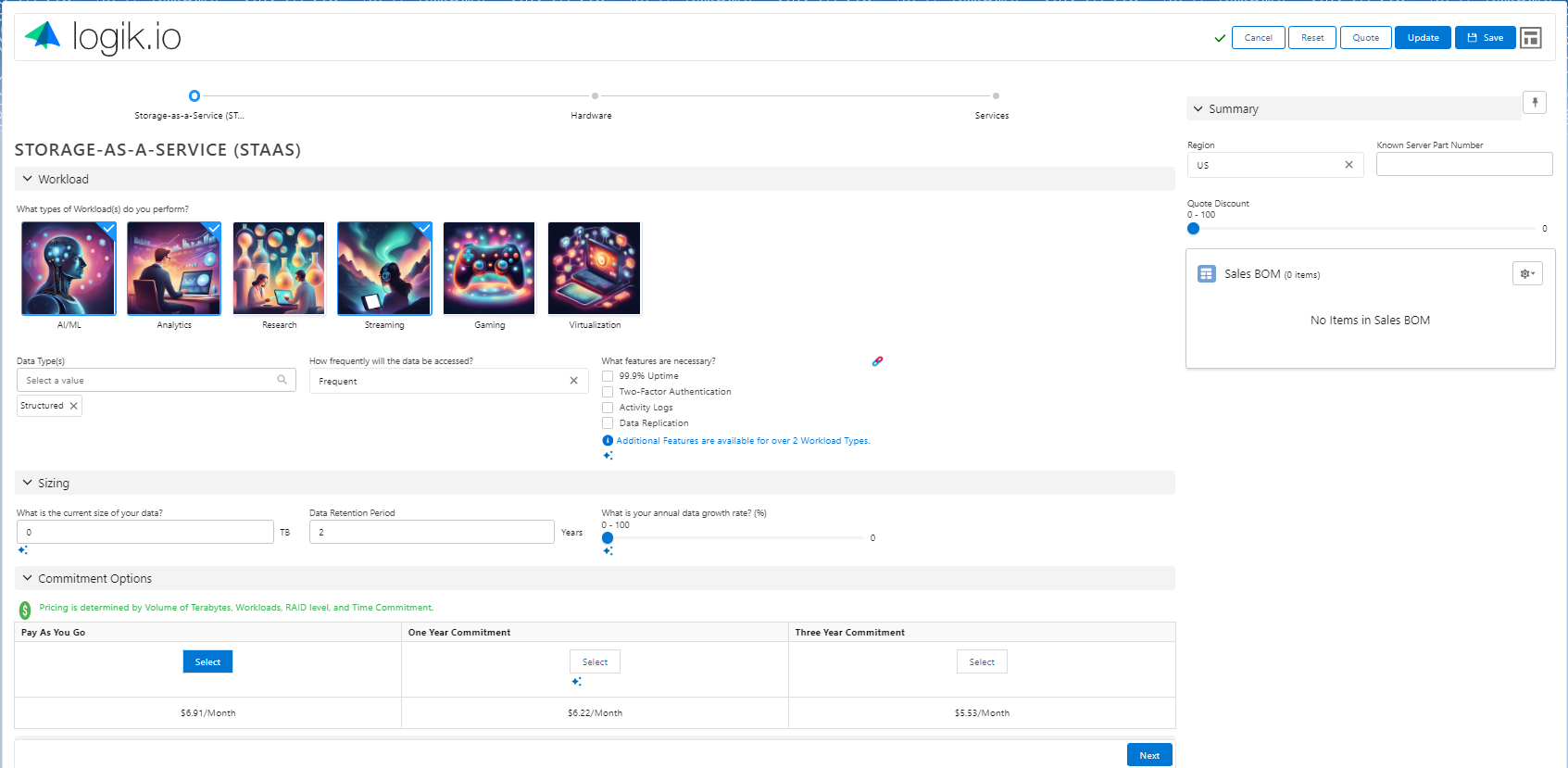Click the green dollar pricing icon
Image resolution: width=1568 pixels, height=768 pixels.
coord(25,611)
